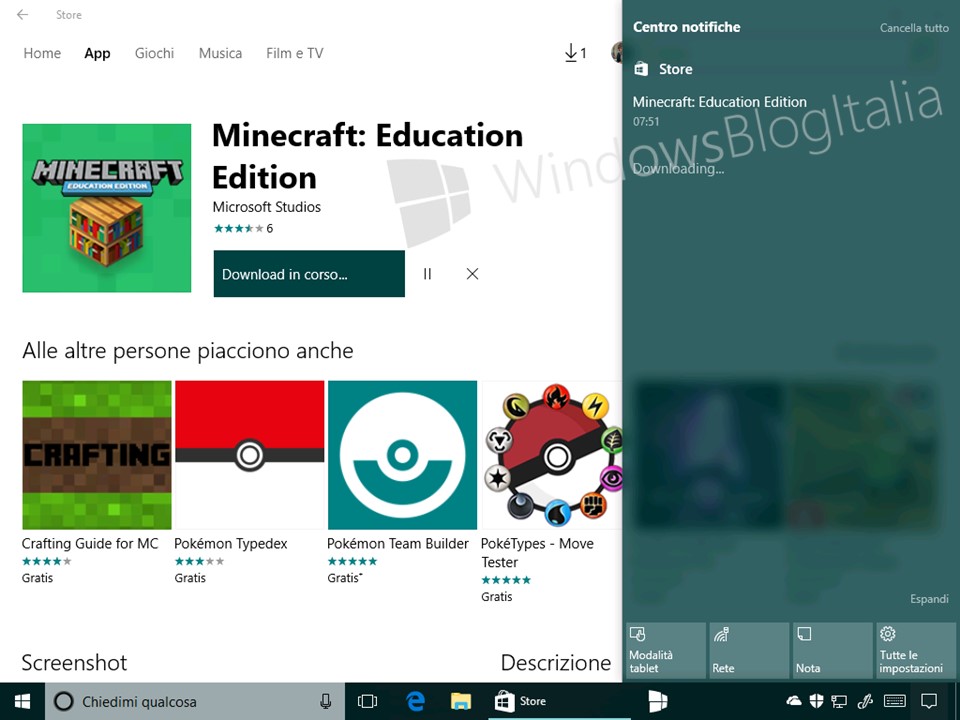Click the "PokéTypes - Move Tester" title
960x720 pixels.
click(537, 553)
